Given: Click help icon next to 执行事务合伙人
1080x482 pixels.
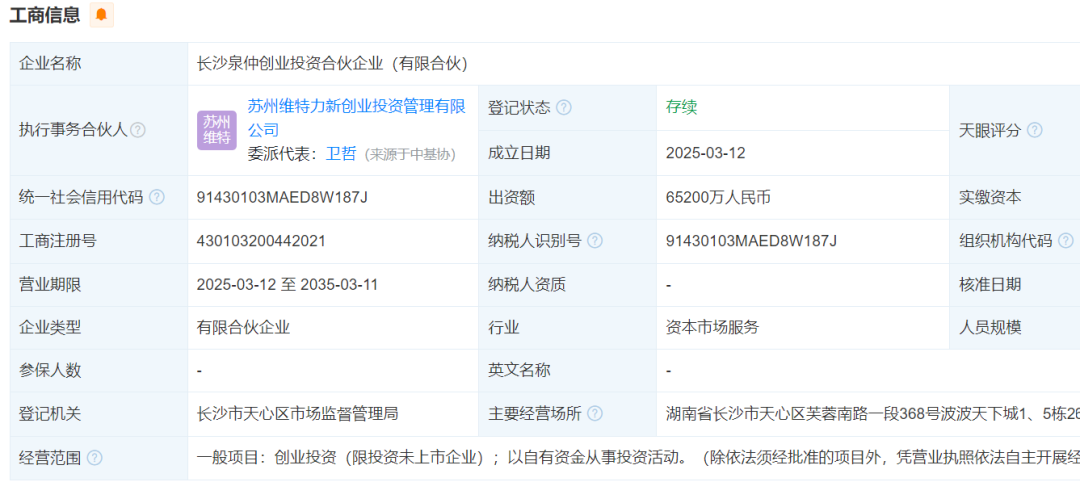Looking at the screenshot, I should pyautogui.click(x=138, y=130).
